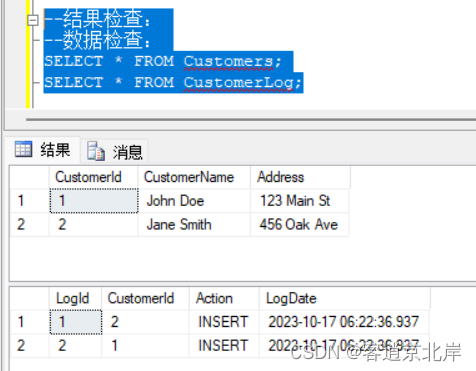
Task: Click the SELECT * FROM CustomerLog; query line
Action: 173,82
